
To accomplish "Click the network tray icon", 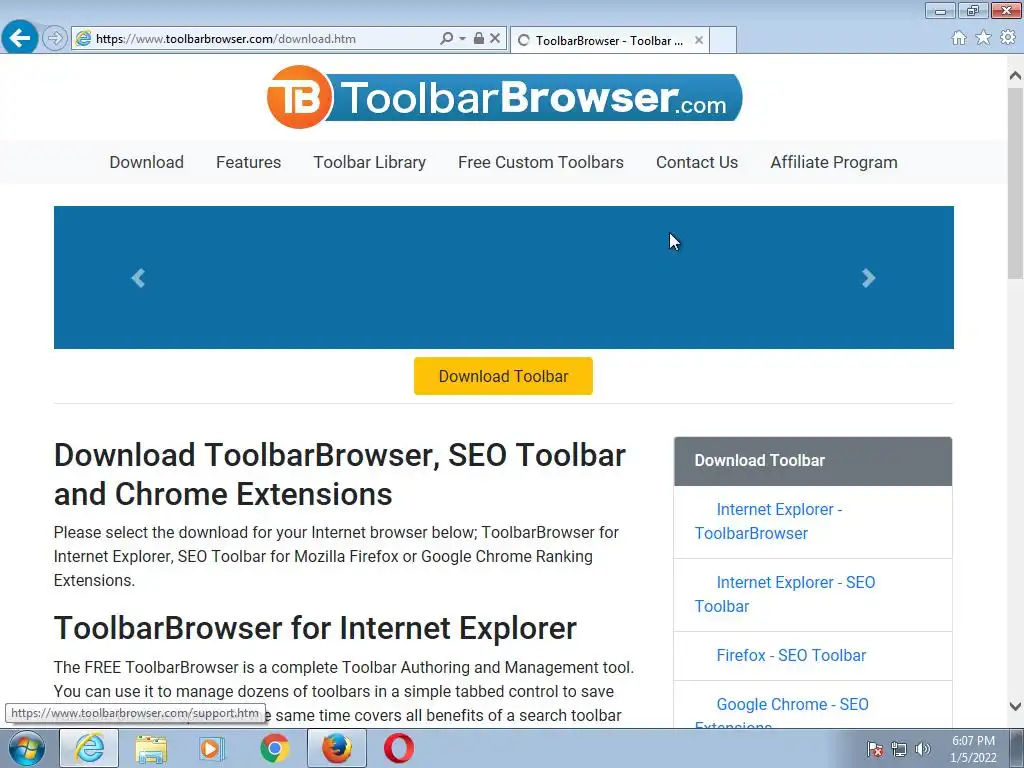I will (x=899, y=749).
